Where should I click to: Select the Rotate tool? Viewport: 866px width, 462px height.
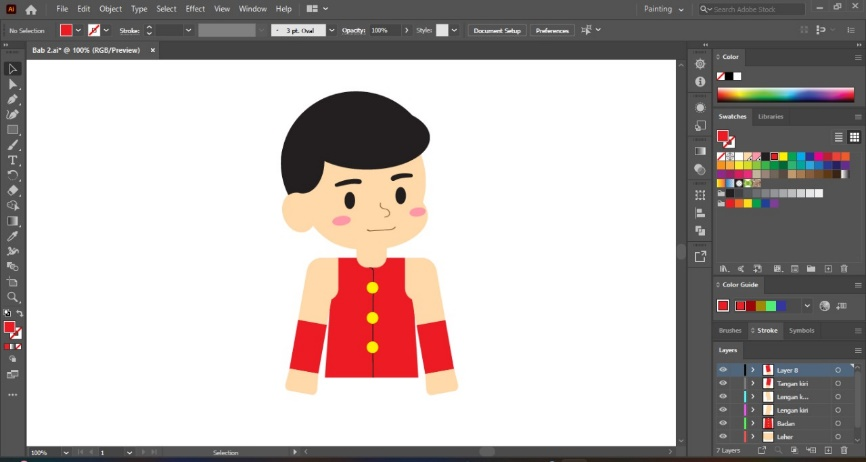tap(12, 176)
